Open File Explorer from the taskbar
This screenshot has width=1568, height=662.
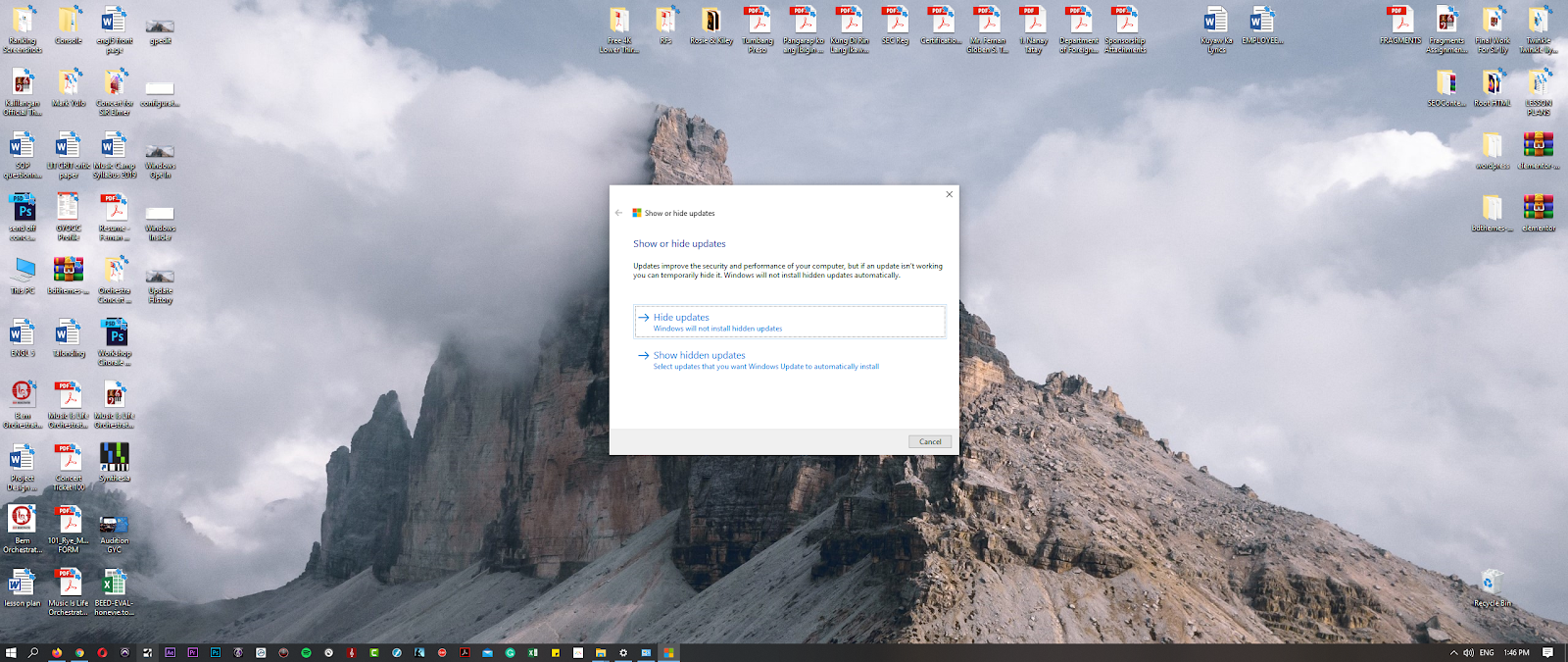click(x=601, y=652)
